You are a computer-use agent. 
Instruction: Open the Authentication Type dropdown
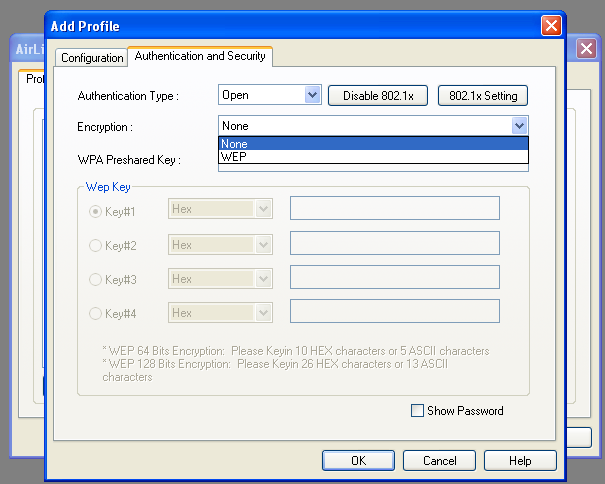311,96
